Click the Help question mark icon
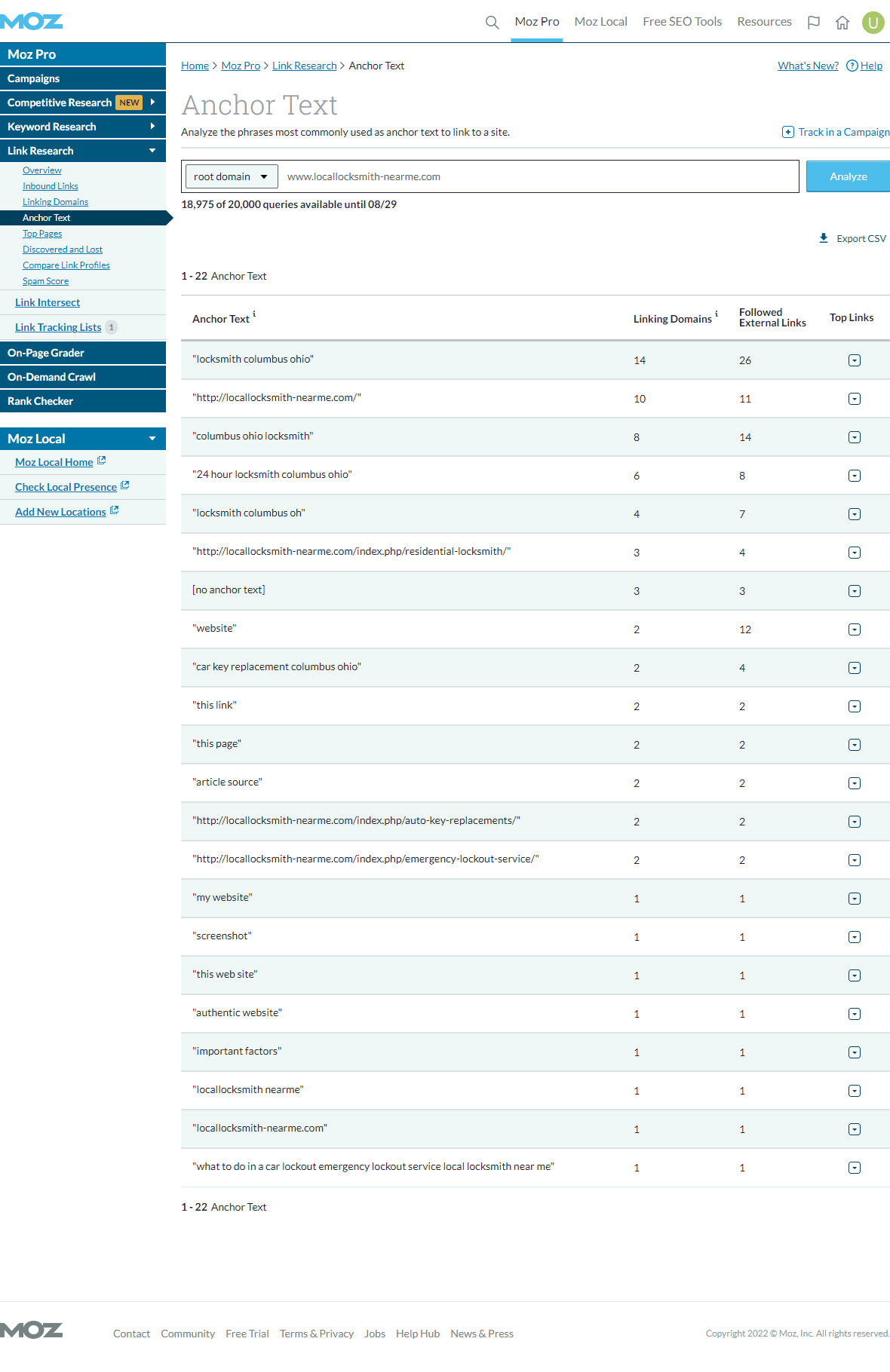This screenshot has width=890, height=1372. (852, 66)
